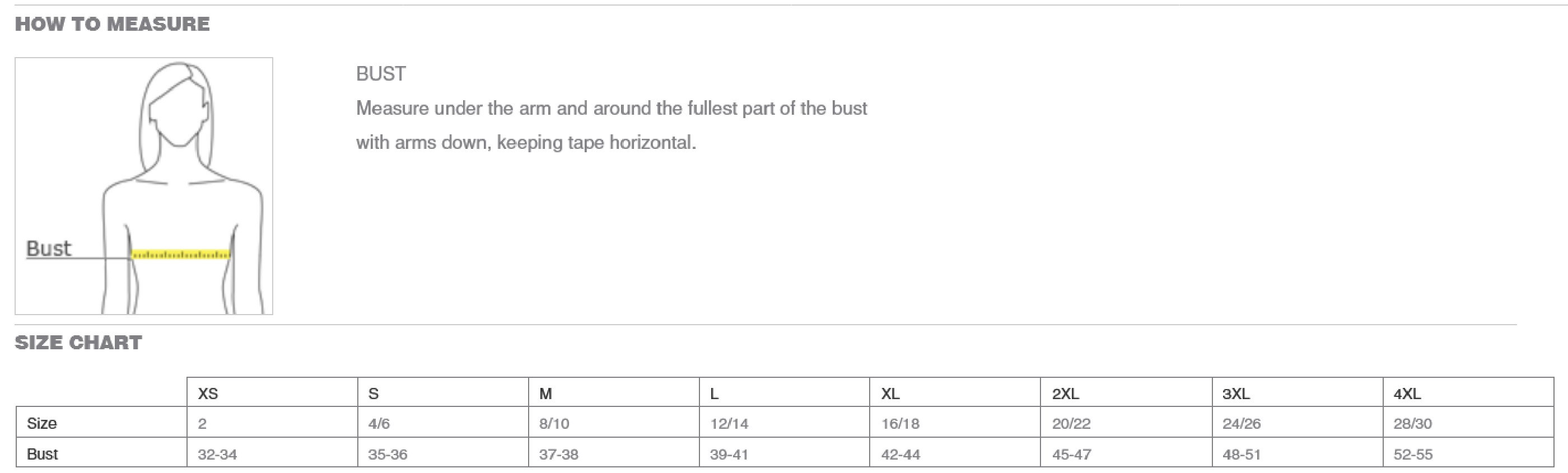Click the M size column header
This screenshot has width=1568, height=473.
pos(545,394)
